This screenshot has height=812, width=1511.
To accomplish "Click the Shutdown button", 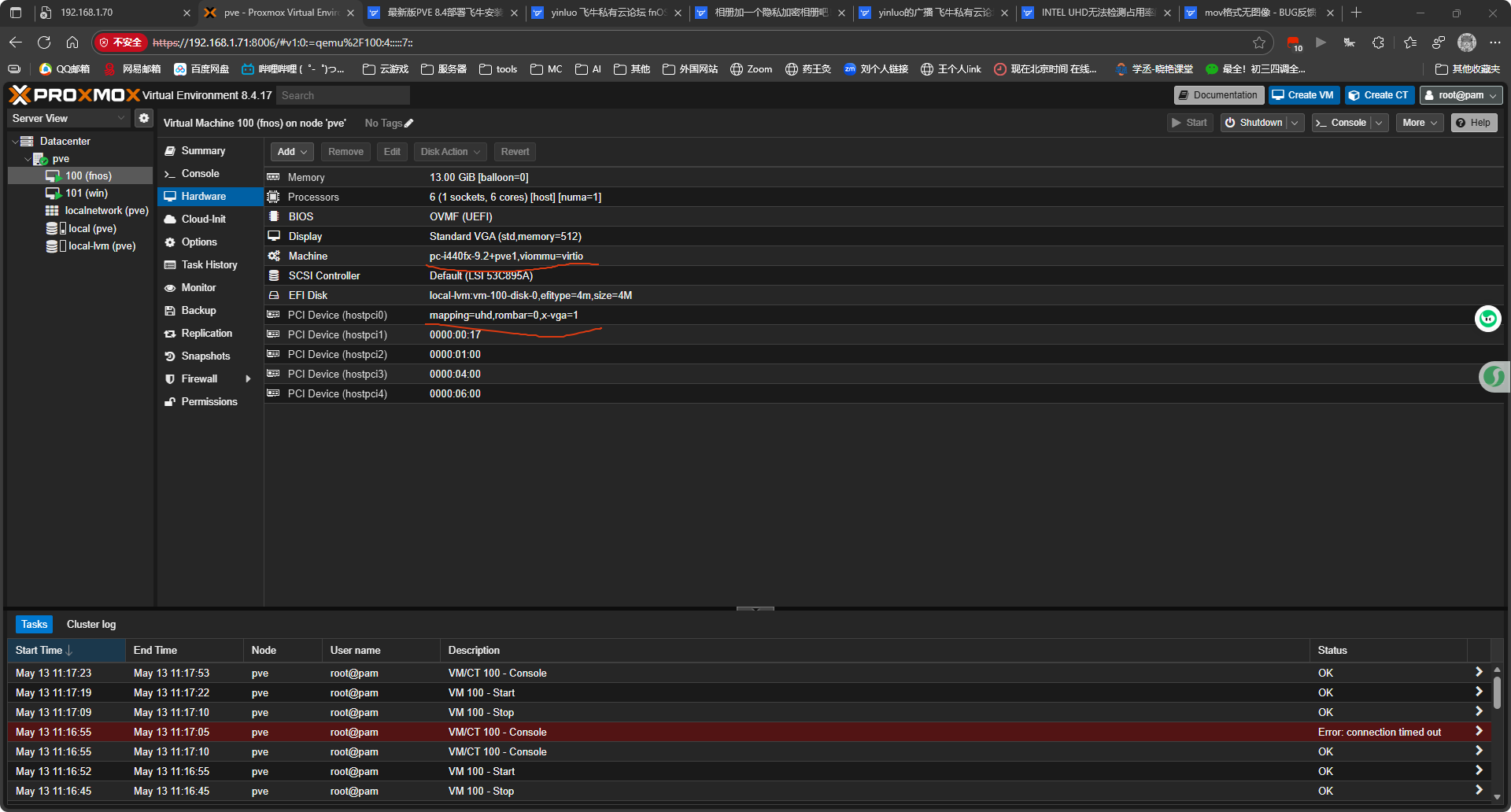I will pyautogui.click(x=1254, y=123).
